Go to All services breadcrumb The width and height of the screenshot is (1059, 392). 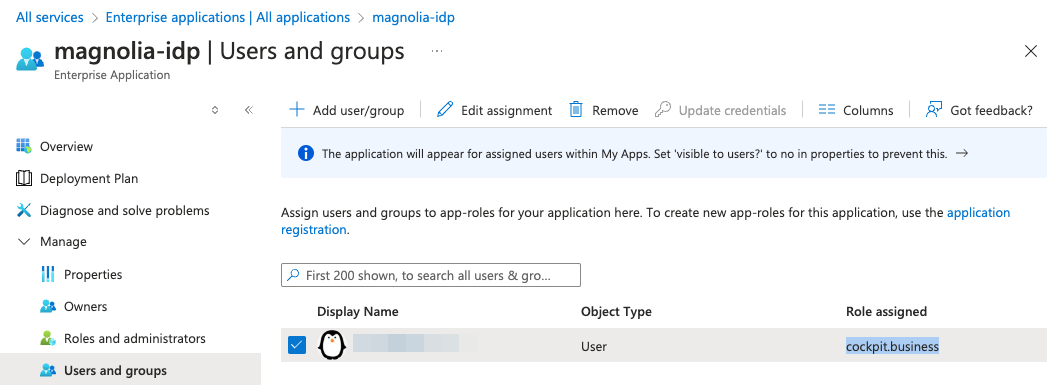(x=49, y=18)
